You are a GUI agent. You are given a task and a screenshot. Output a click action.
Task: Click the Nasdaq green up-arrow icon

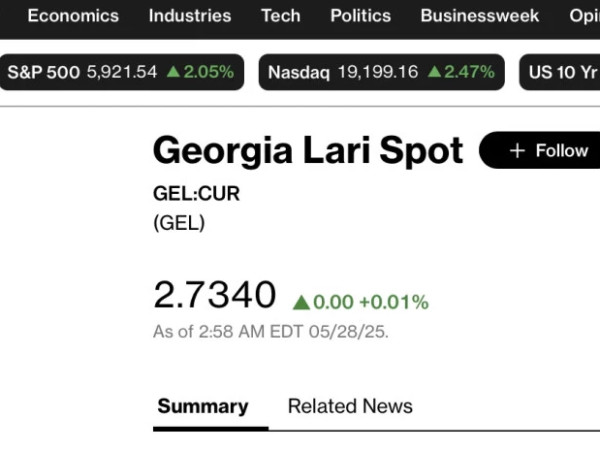(x=434, y=72)
